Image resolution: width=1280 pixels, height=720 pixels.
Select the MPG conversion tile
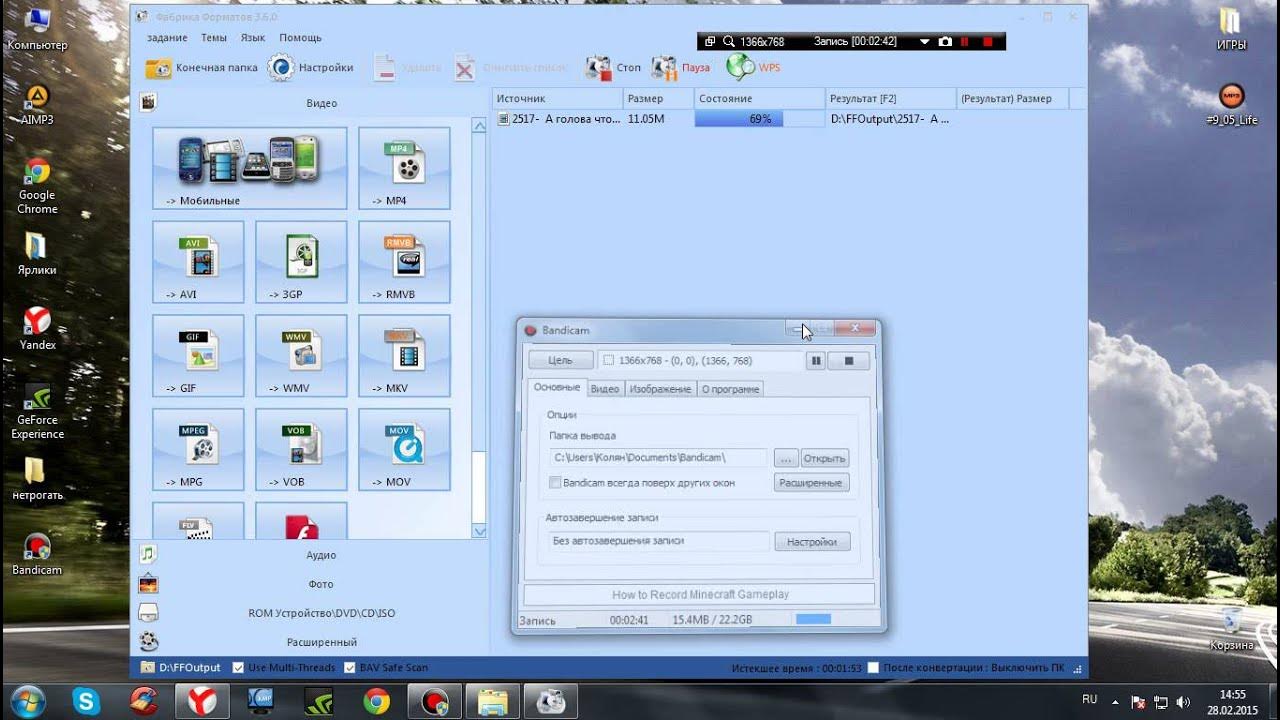coord(198,449)
